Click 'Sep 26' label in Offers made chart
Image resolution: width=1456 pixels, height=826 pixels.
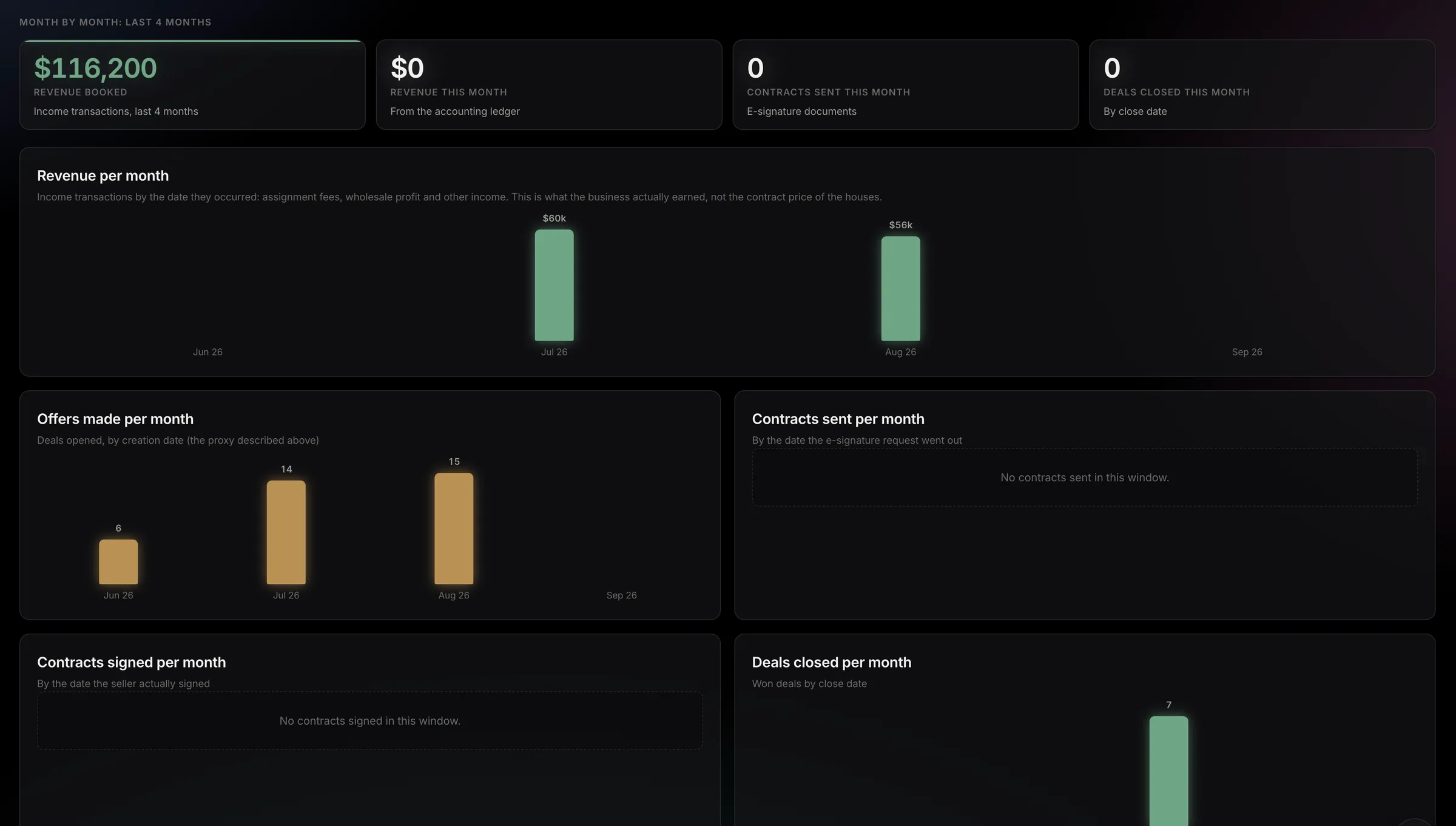coord(622,595)
